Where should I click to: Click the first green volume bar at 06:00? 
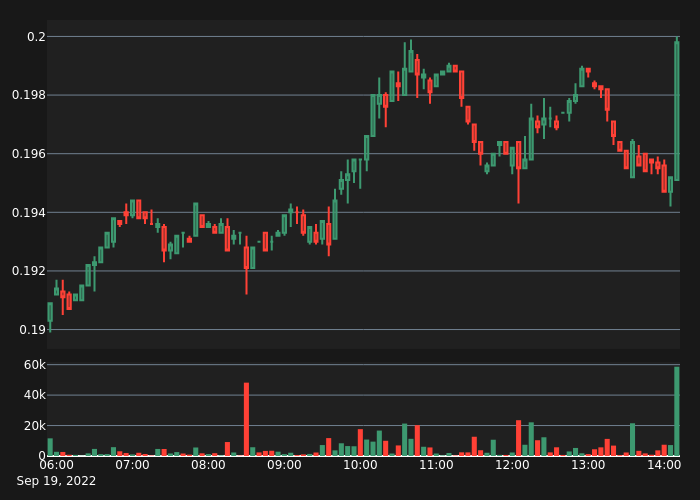50,447
